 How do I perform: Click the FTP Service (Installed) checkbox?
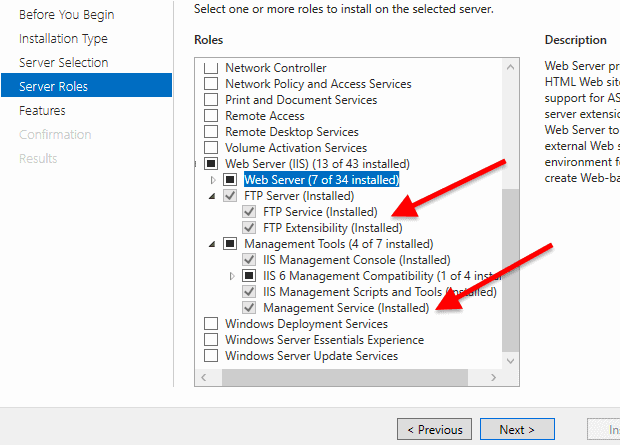249,212
